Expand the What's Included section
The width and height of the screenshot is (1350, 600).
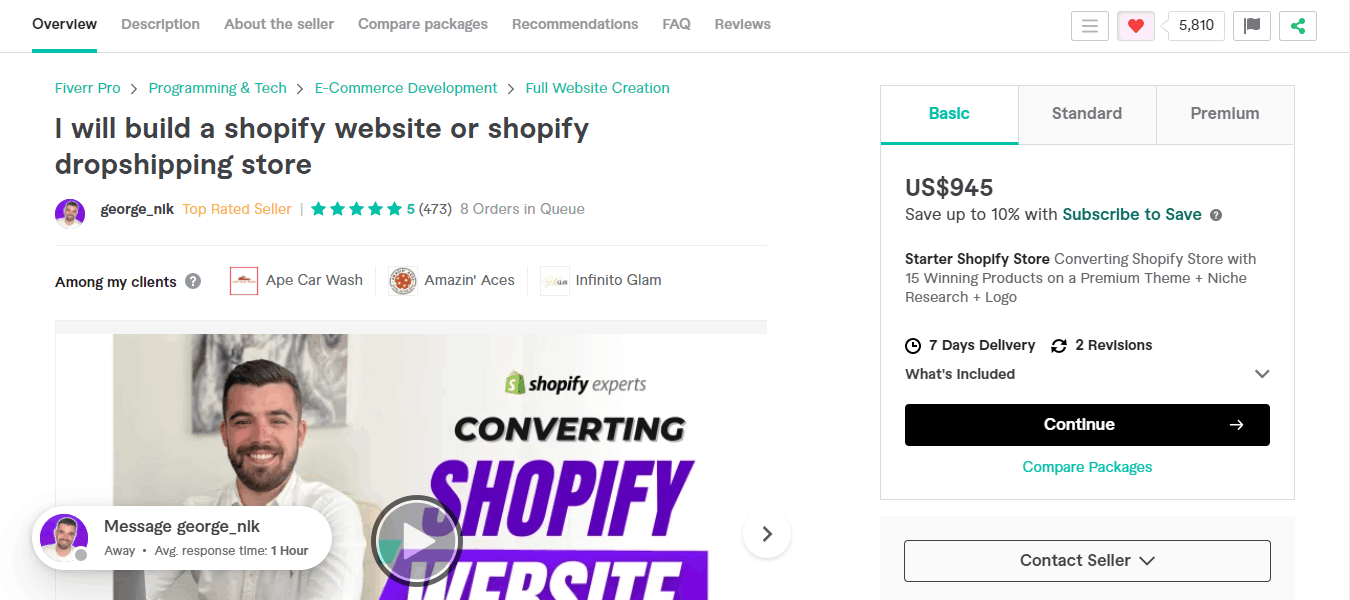click(1262, 373)
